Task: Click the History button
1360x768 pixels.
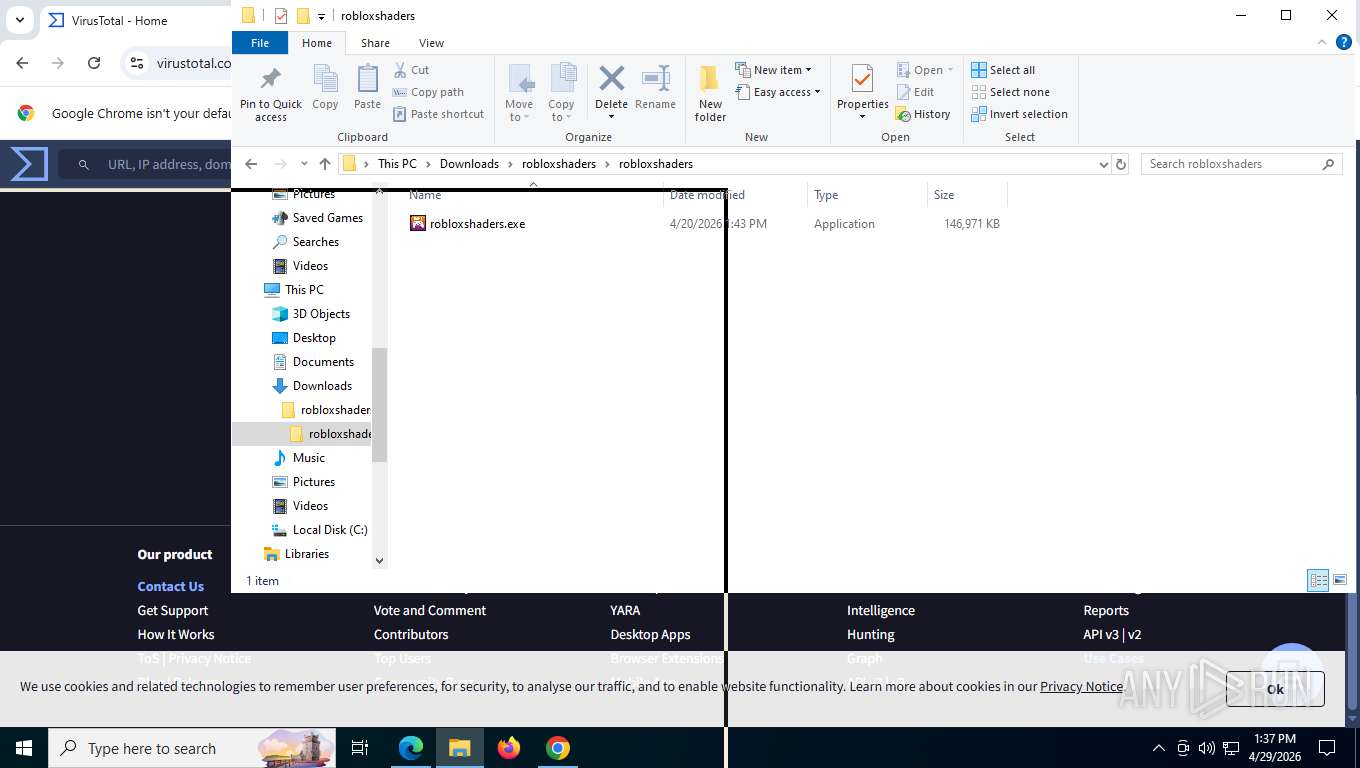Action: tap(923, 114)
